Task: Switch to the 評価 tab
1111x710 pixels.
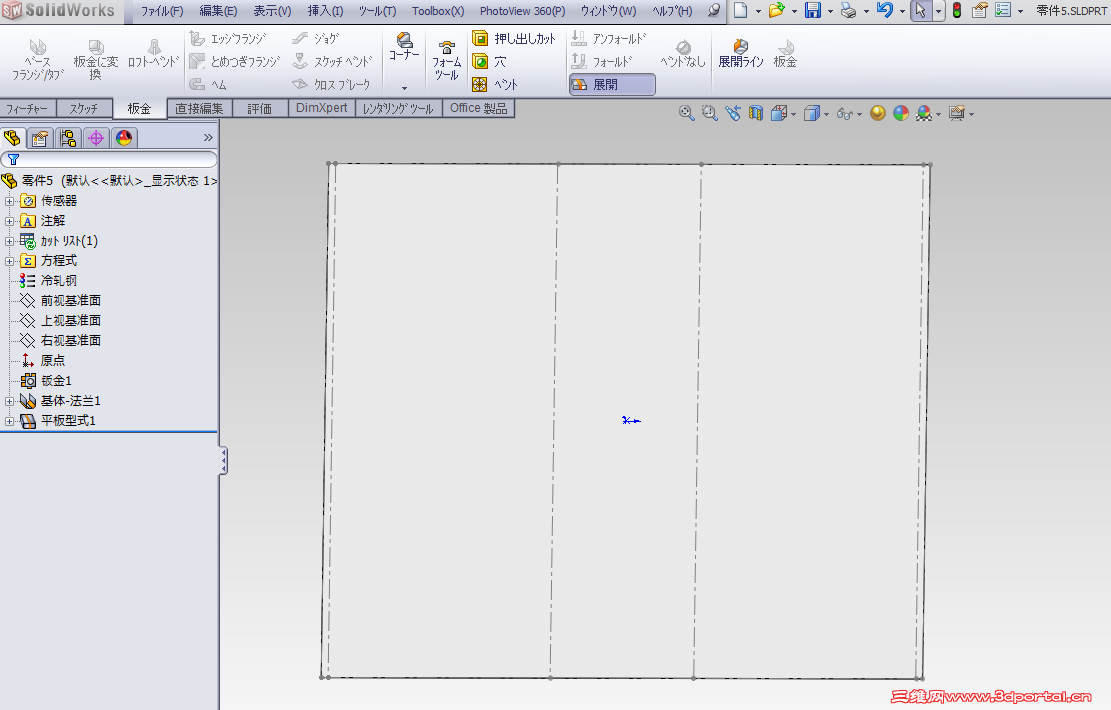Action: (x=259, y=108)
